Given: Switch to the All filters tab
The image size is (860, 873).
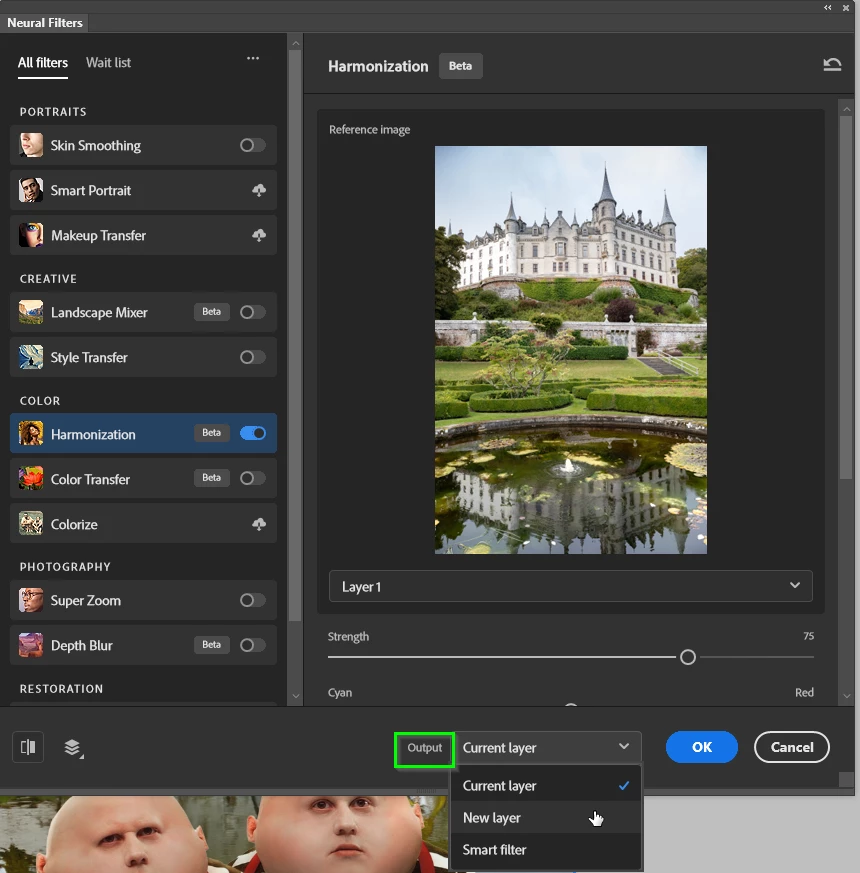Looking at the screenshot, I should point(43,63).
